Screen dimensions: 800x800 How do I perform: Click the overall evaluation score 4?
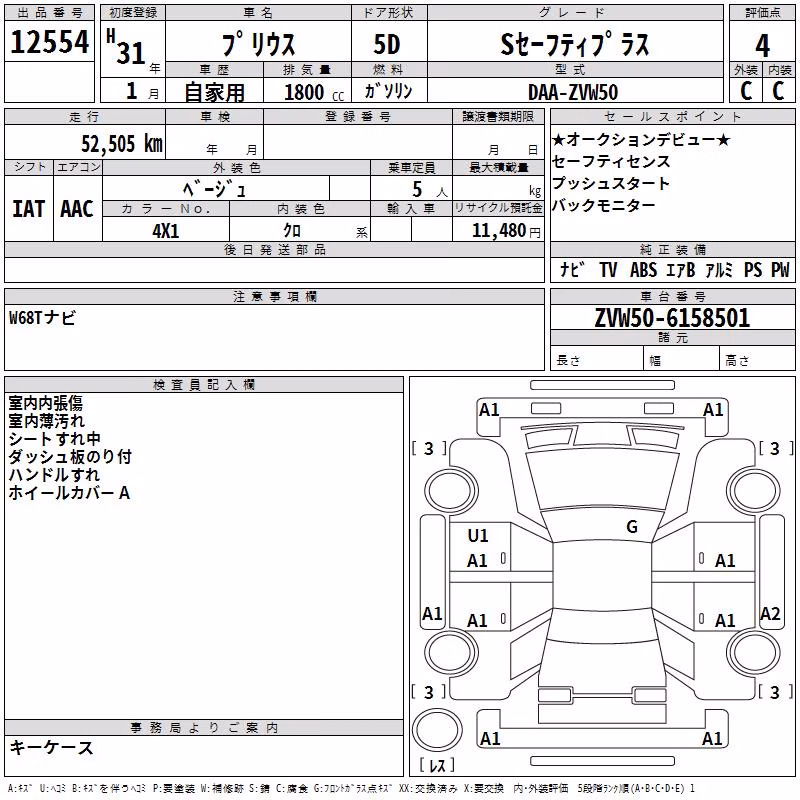tap(762, 46)
